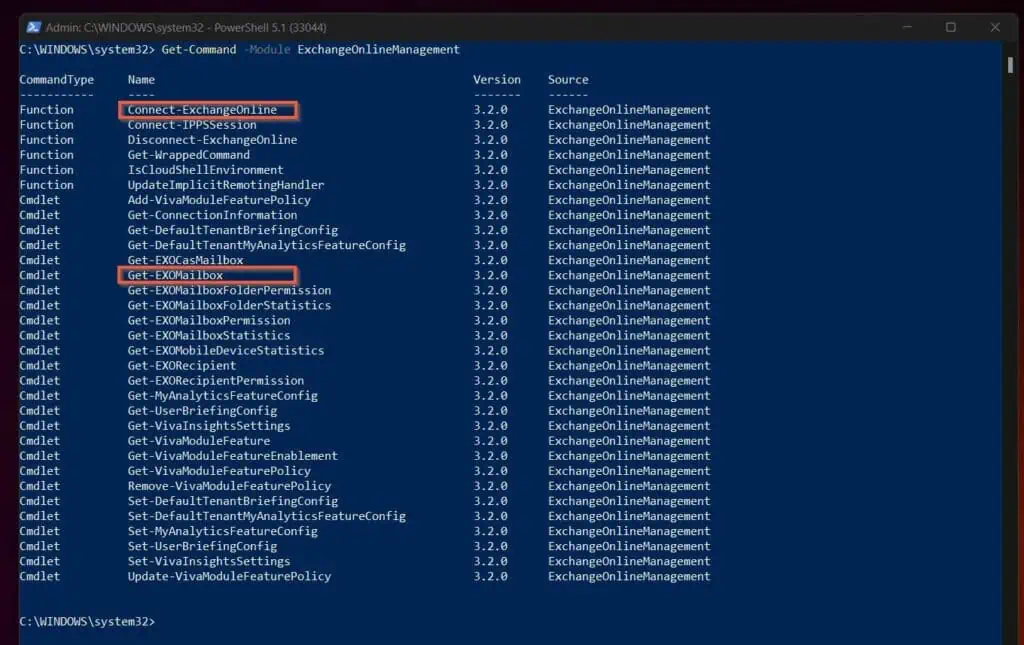Click the Connect-IPPSSession function name
The width and height of the screenshot is (1024, 645).
pos(192,125)
